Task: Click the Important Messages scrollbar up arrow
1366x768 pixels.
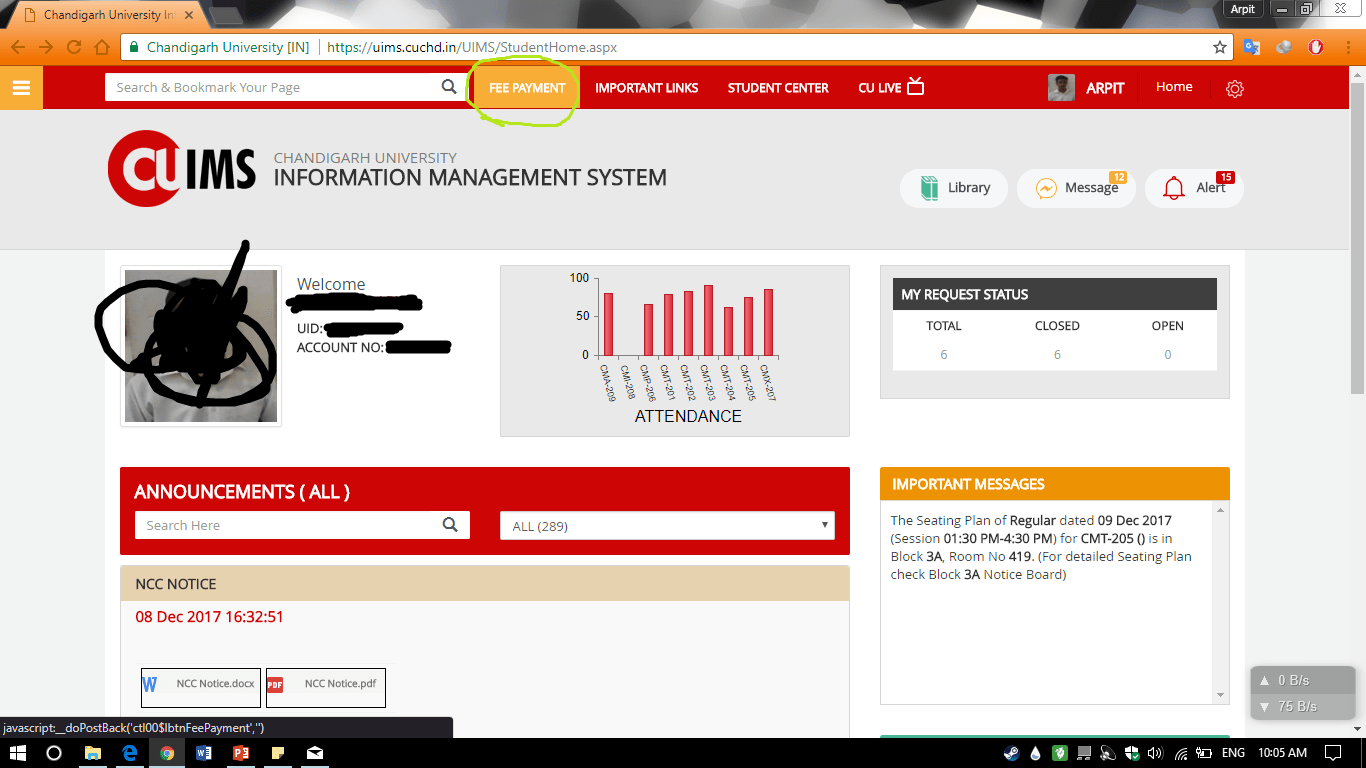Action: pyautogui.click(x=1221, y=510)
